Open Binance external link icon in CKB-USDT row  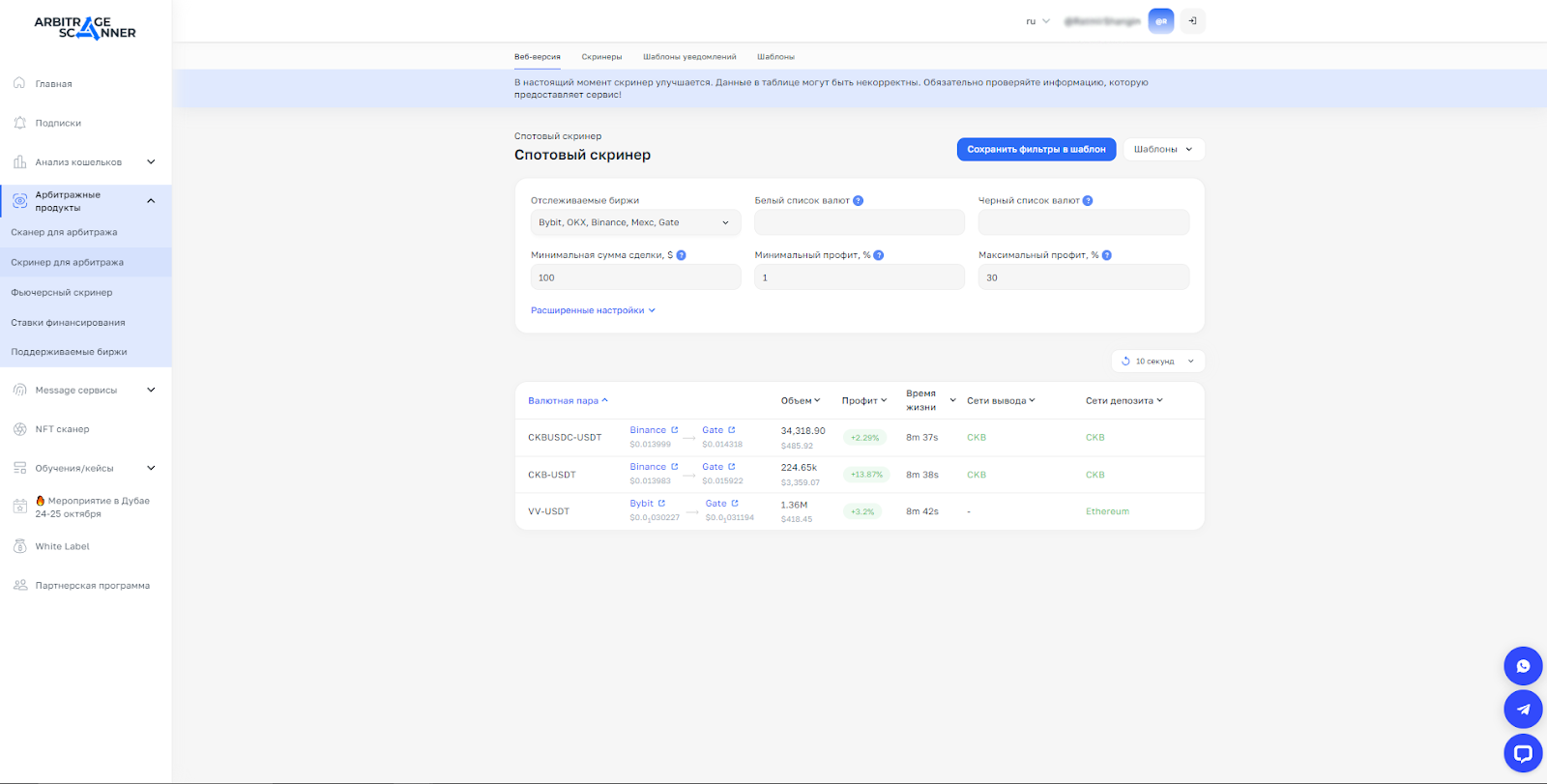coord(675,467)
